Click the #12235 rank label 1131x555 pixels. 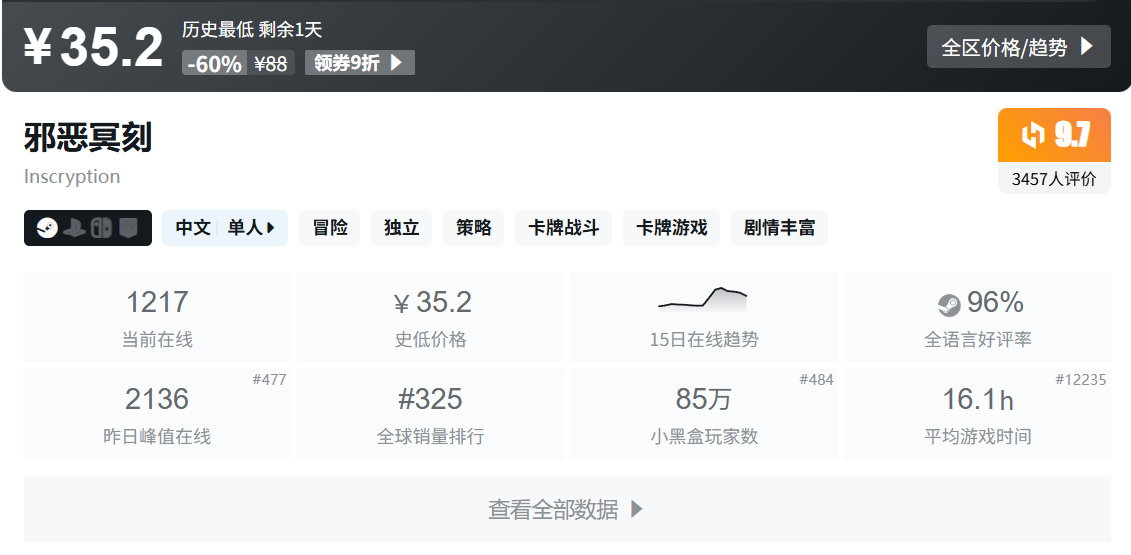point(1081,380)
